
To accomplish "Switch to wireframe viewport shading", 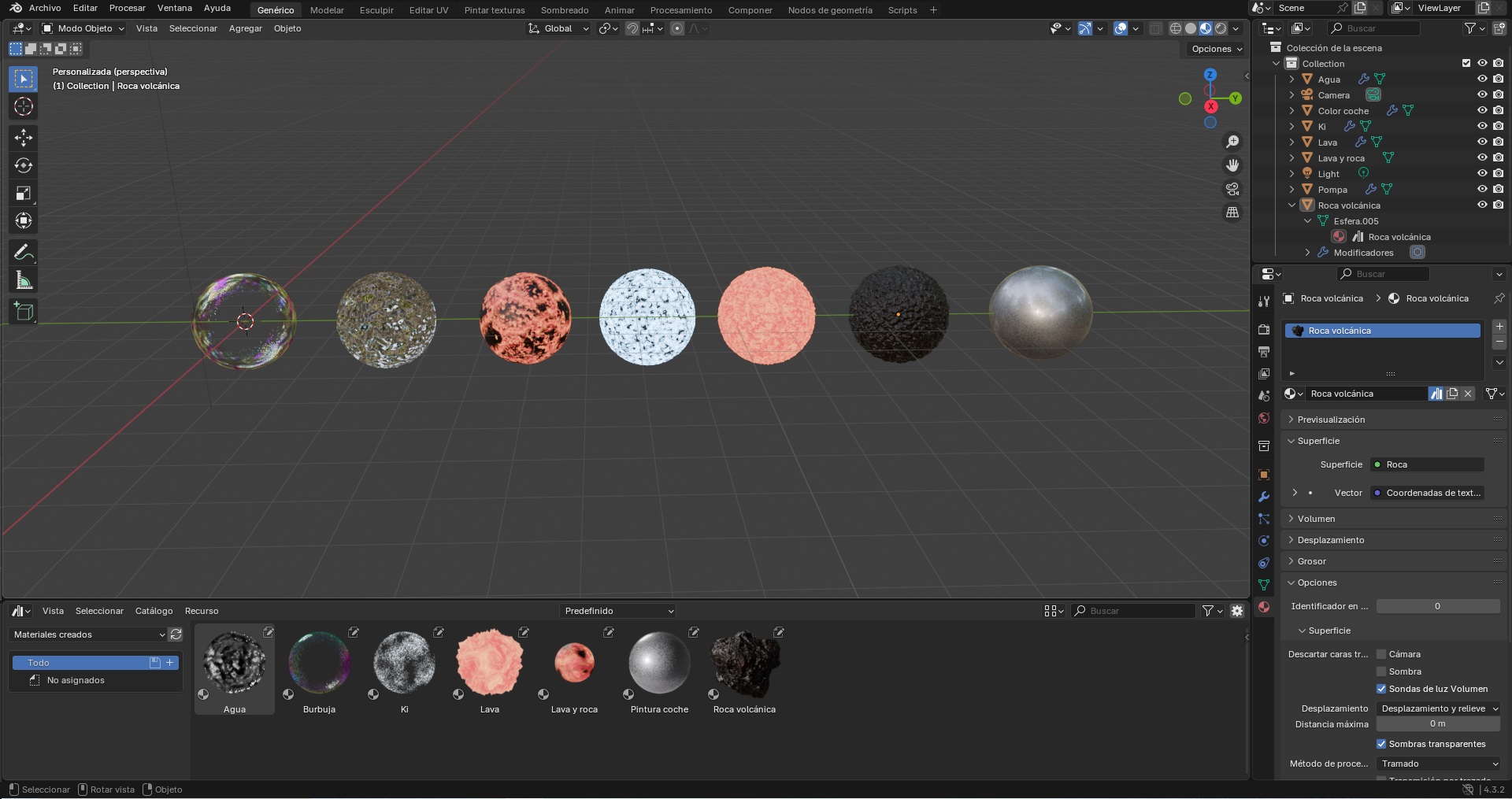I will 1176,28.
